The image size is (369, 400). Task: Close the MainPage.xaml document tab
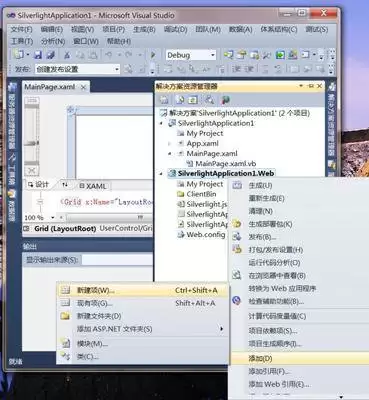click(84, 87)
